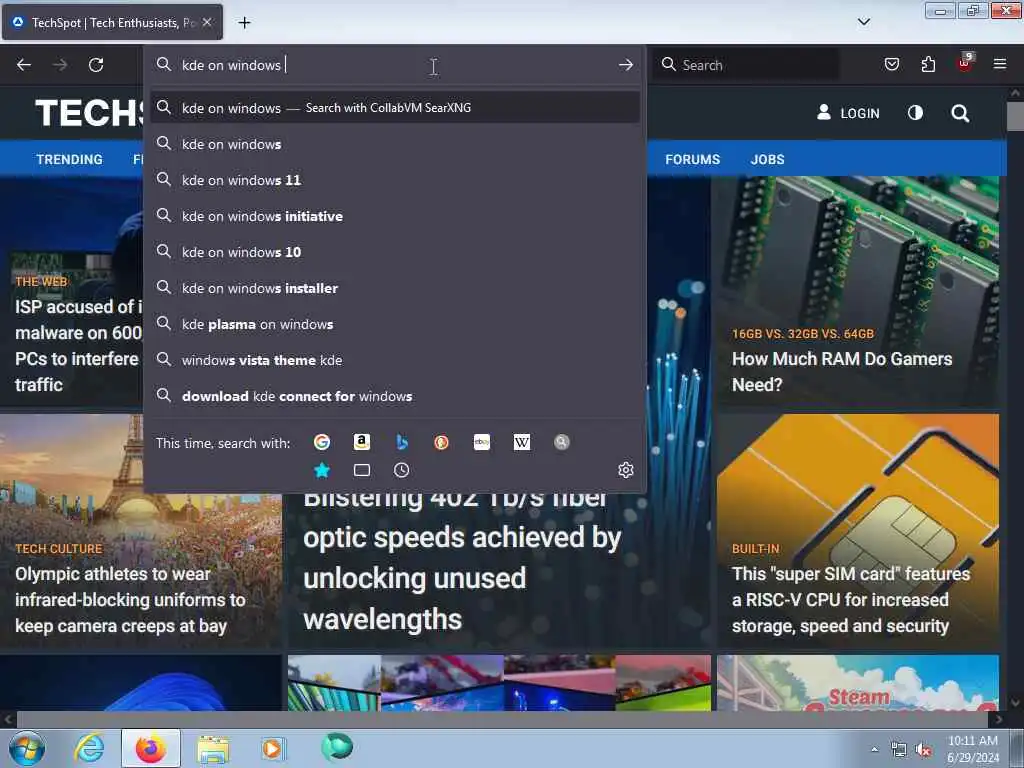Viewport: 1024px width, 768px height.
Task: Click the vertical scrollbar thumb
Action: click(x=1015, y=116)
